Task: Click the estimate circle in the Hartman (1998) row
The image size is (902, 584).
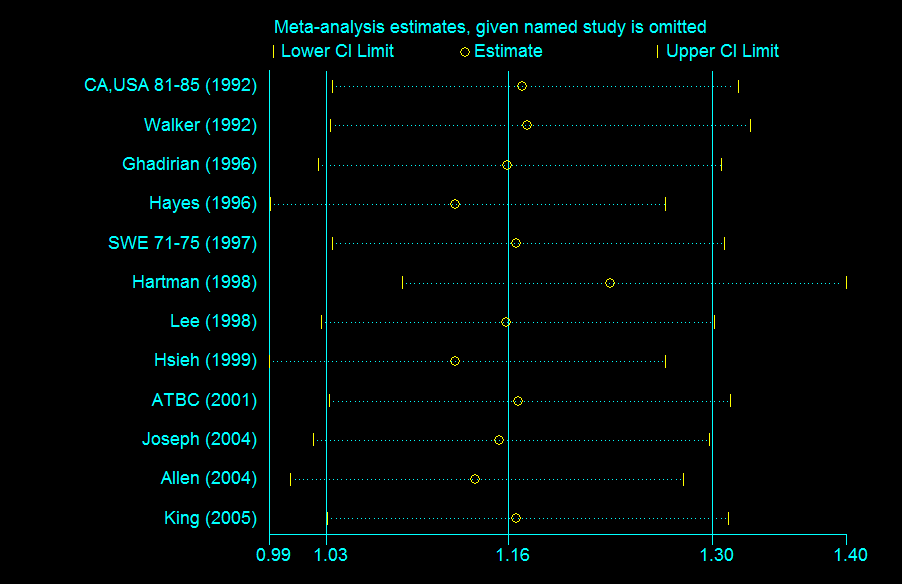Action: click(610, 283)
